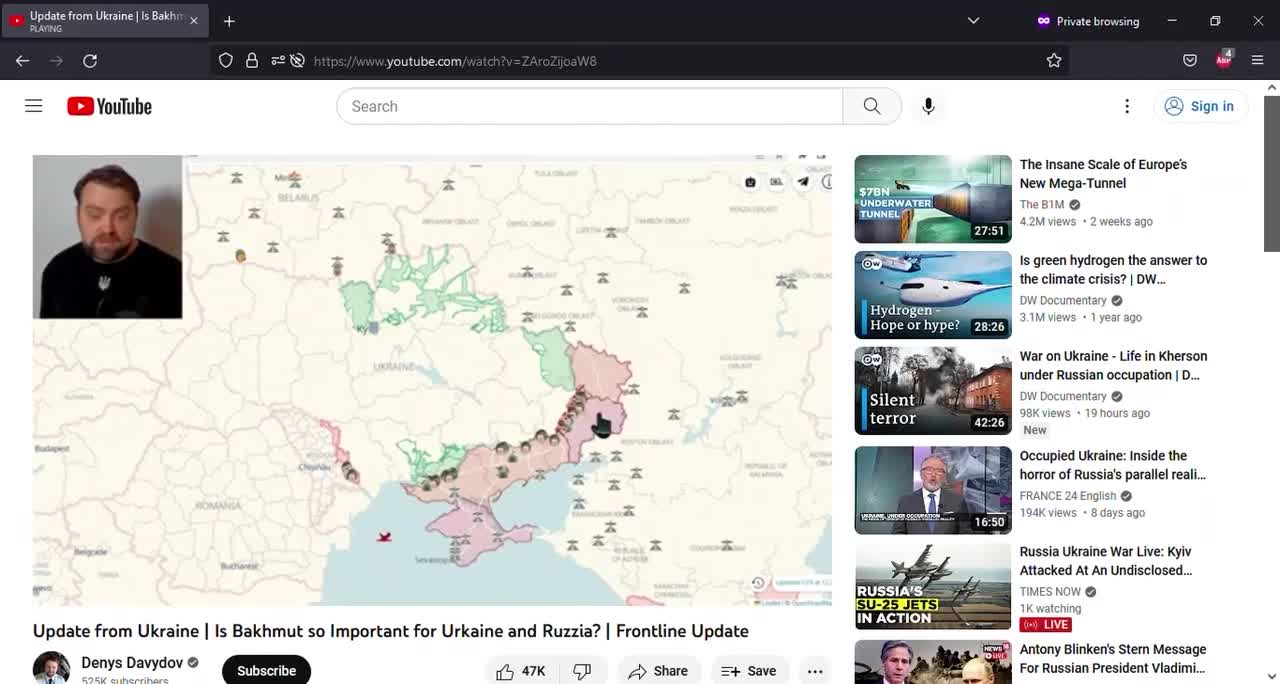Bookmark this page with the star
The width and height of the screenshot is (1280, 684).
point(1054,61)
